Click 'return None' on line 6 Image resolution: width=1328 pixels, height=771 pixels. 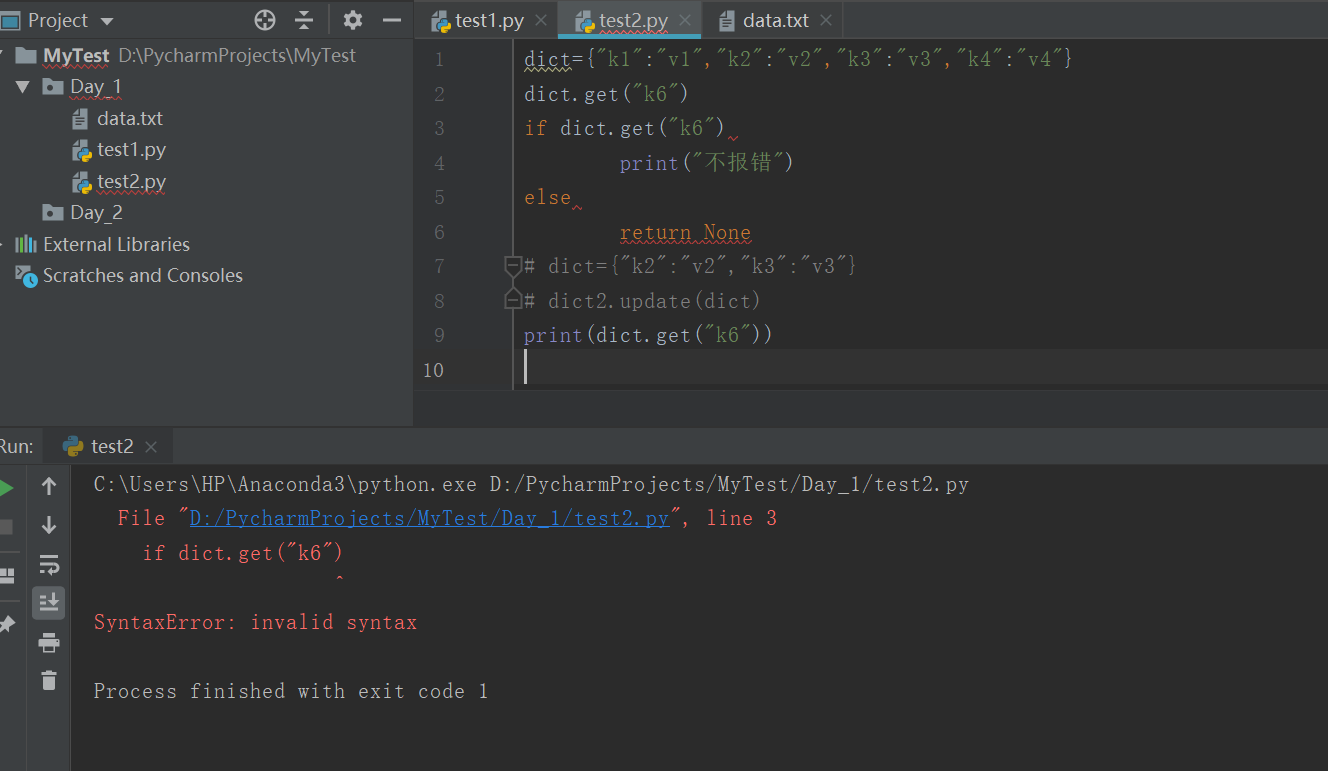(685, 232)
